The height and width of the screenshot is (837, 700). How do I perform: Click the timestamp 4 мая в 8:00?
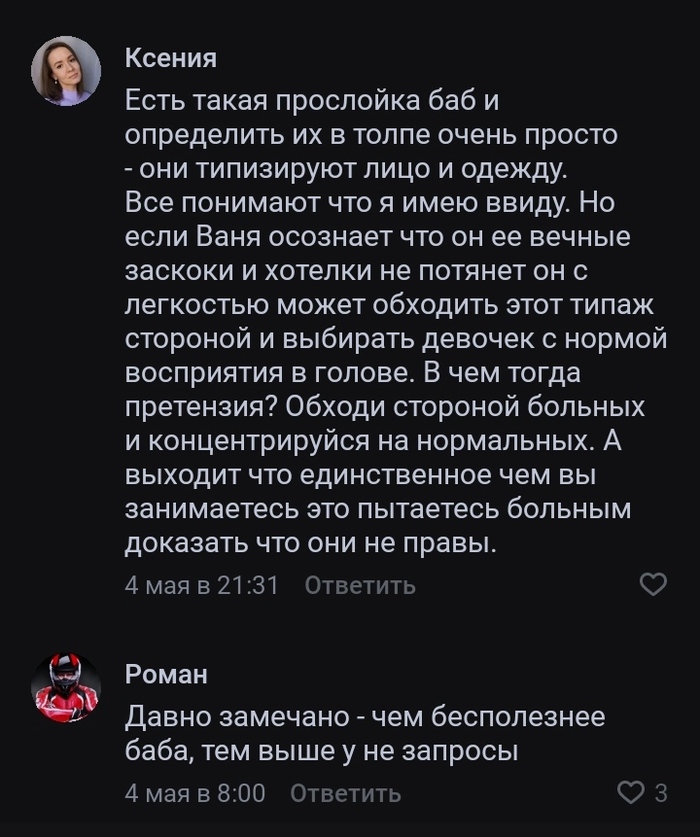(x=194, y=793)
